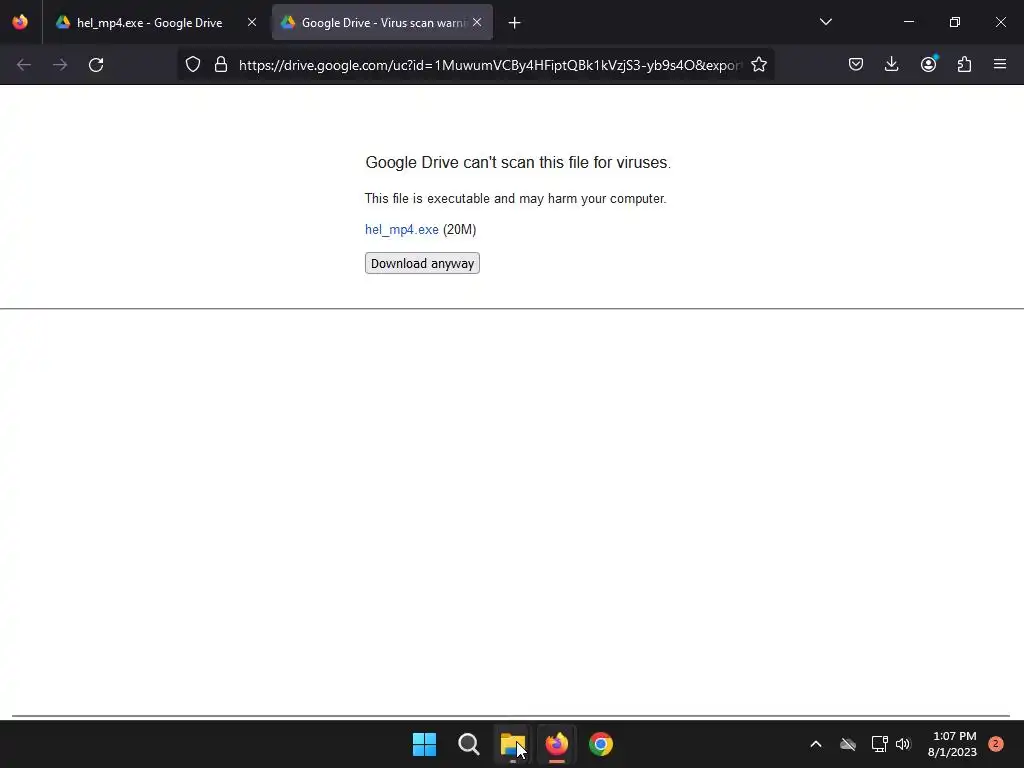Go forward to the next page
1024x768 pixels.
pos(60,65)
